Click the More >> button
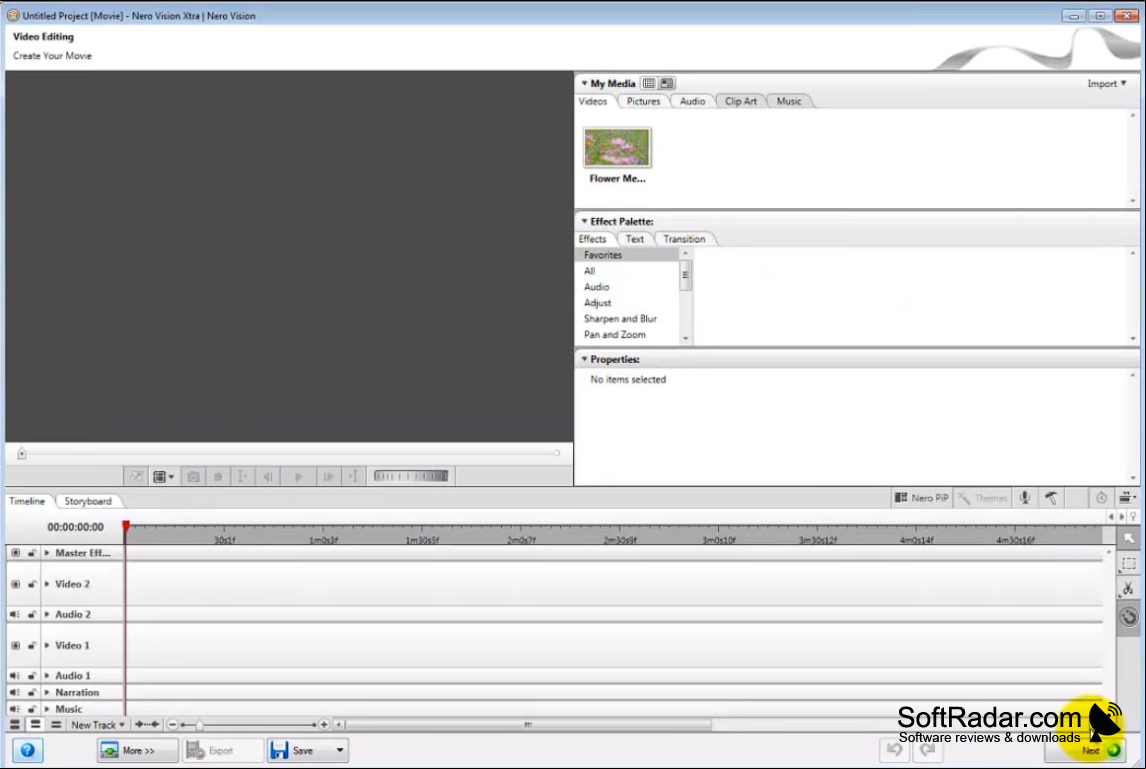 [x=137, y=750]
